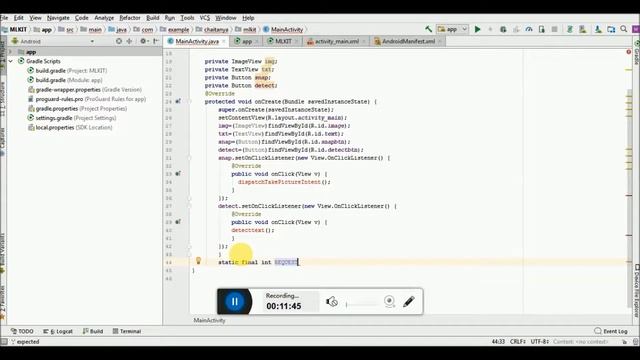Viewport: 640px width, 360px height.
Task: Open the Project panel settings gear
Action: click(x=144, y=41)
